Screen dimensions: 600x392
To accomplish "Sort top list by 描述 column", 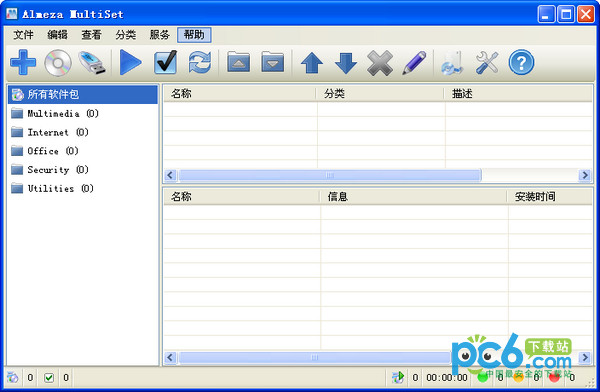I will coord(518,93).
